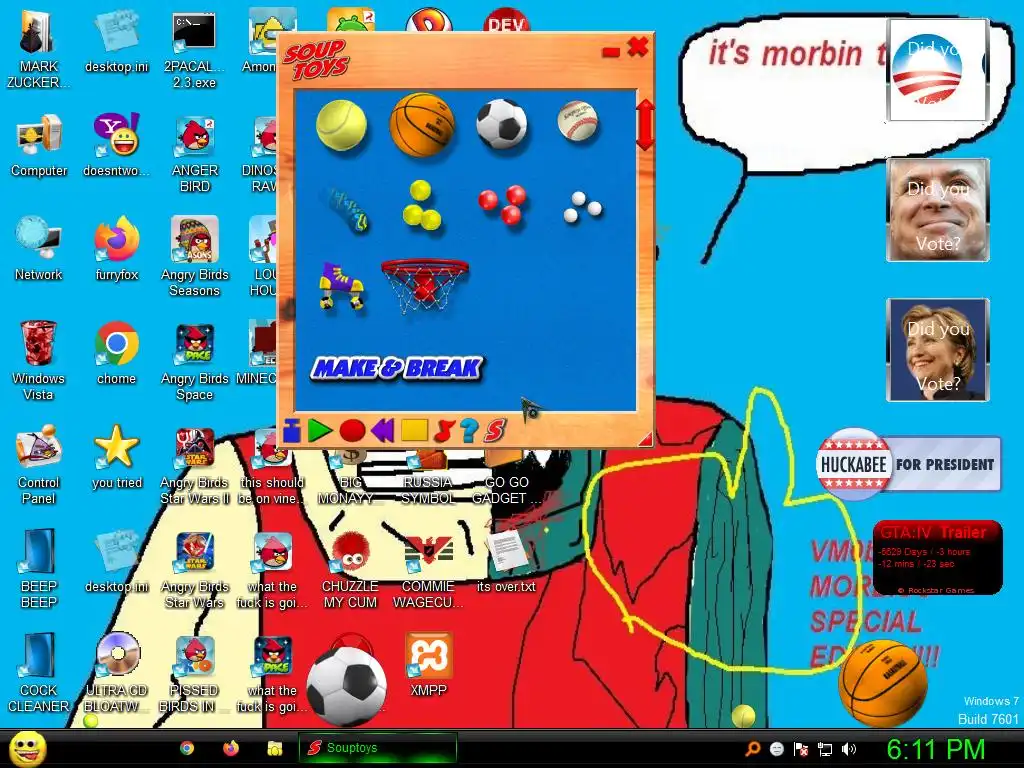The height and width of the screenshot is (768, 1024).
Task: Open the BEEP BEEP desktop icon
Action: [39, 568]
